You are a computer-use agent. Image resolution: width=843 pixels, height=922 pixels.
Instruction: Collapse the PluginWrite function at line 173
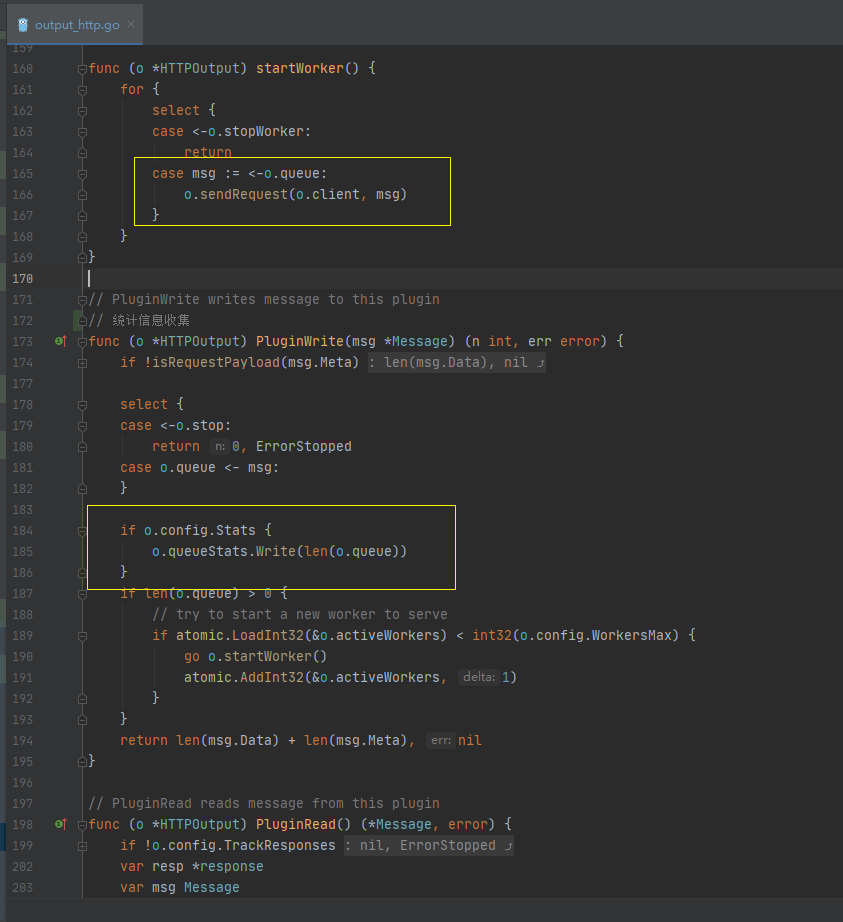[x=82, y=342]
